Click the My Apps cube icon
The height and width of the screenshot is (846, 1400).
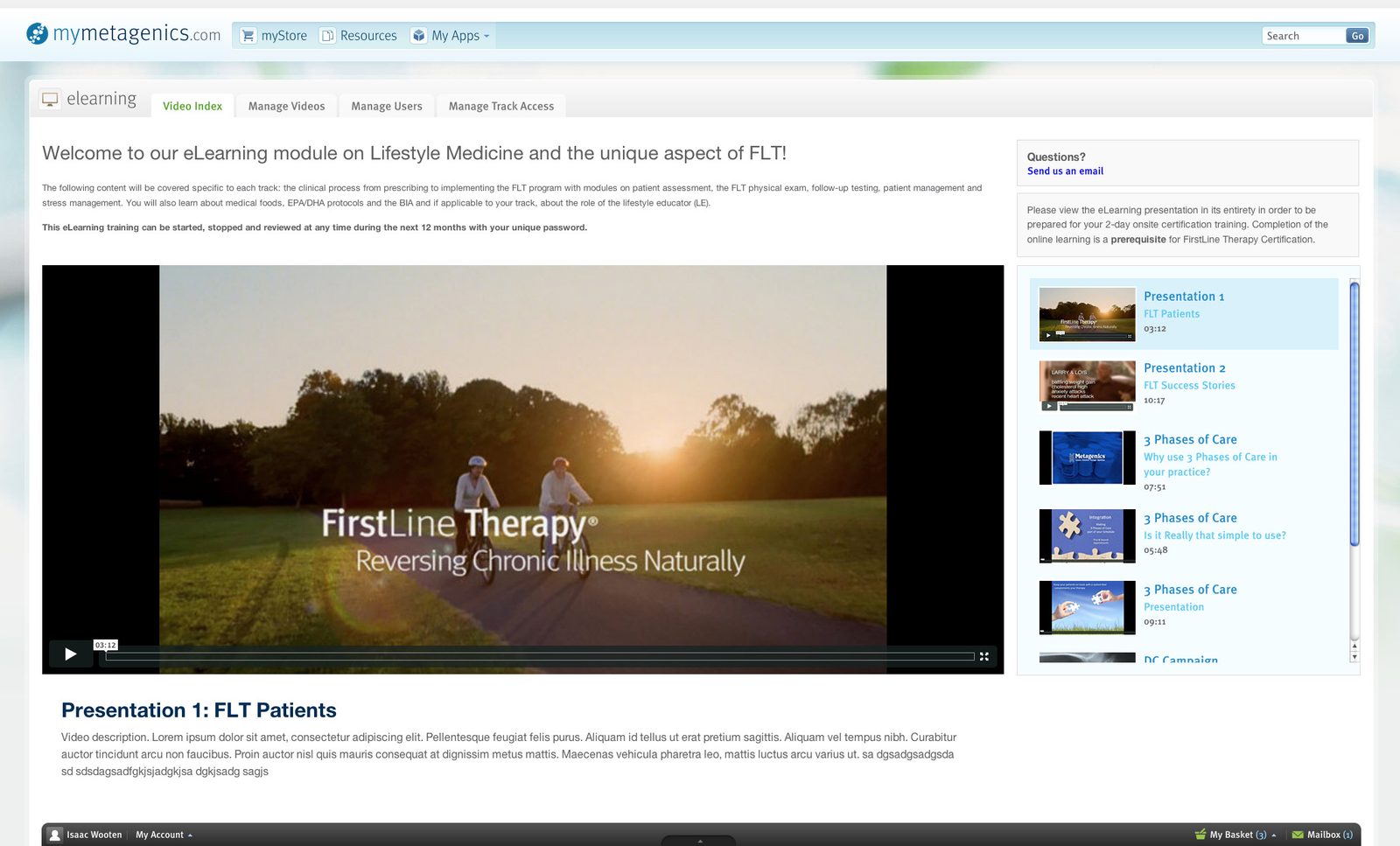pos(419,36)
